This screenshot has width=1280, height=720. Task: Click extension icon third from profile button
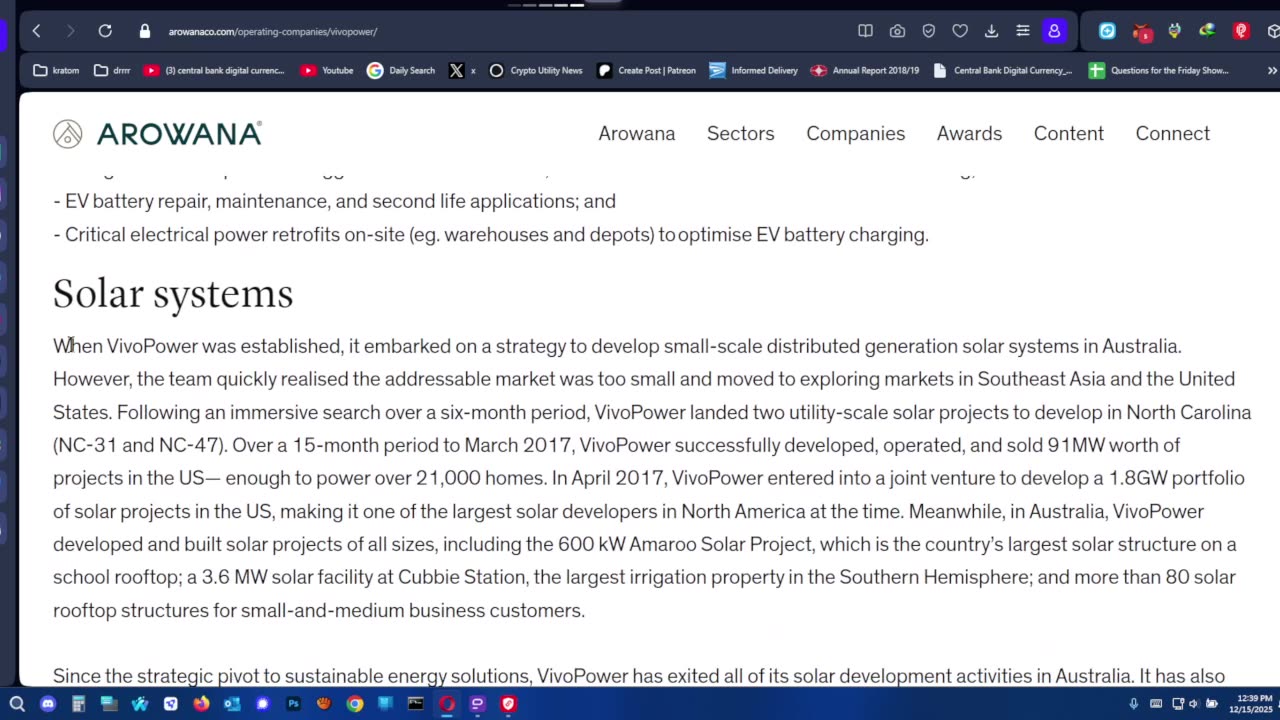1174,31
